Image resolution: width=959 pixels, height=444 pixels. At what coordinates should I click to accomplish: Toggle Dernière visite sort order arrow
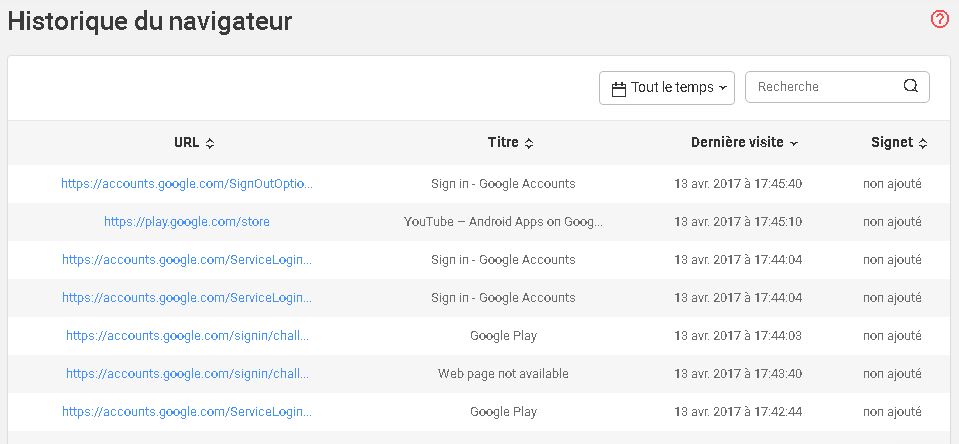[794, 144]
